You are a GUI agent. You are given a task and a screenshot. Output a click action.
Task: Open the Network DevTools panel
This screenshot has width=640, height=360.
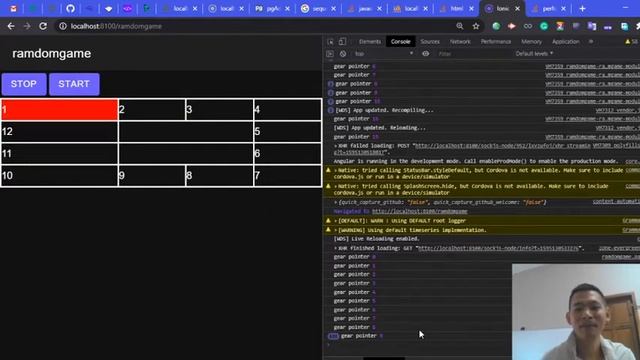(460, 42)
